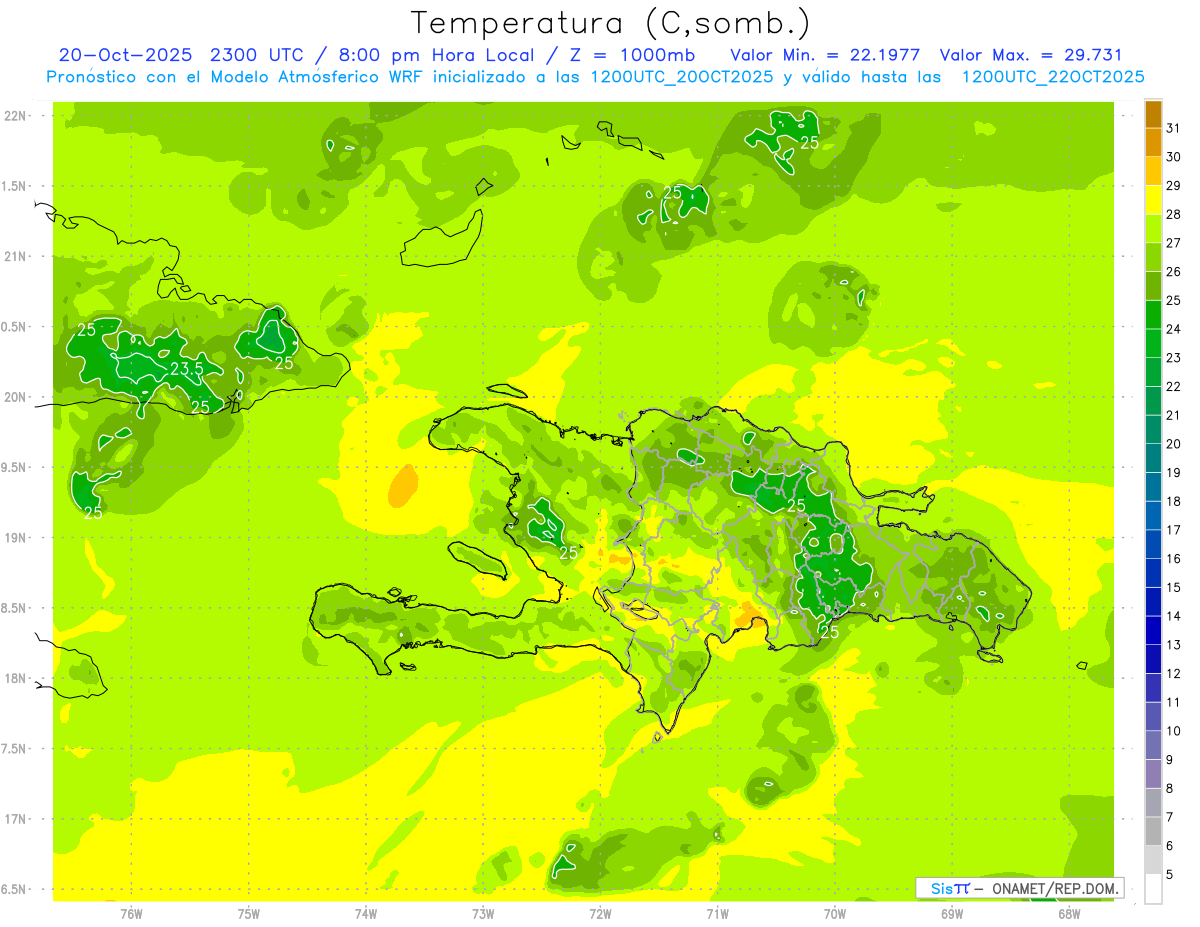
Task: Click the 18N latitude axis label
Action: point(17,679)
